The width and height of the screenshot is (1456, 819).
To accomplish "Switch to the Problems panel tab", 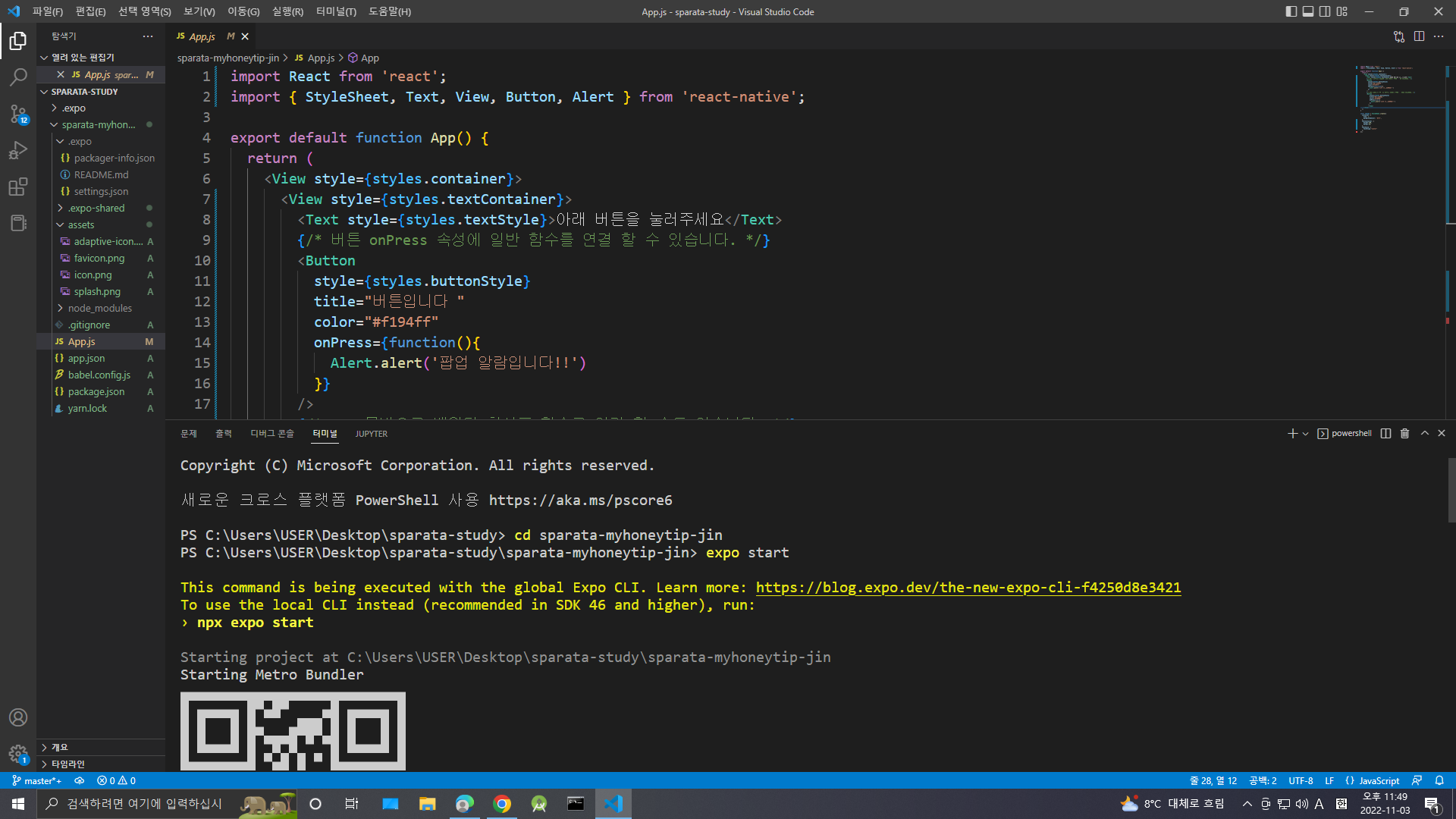I will [x=189, y=434].
